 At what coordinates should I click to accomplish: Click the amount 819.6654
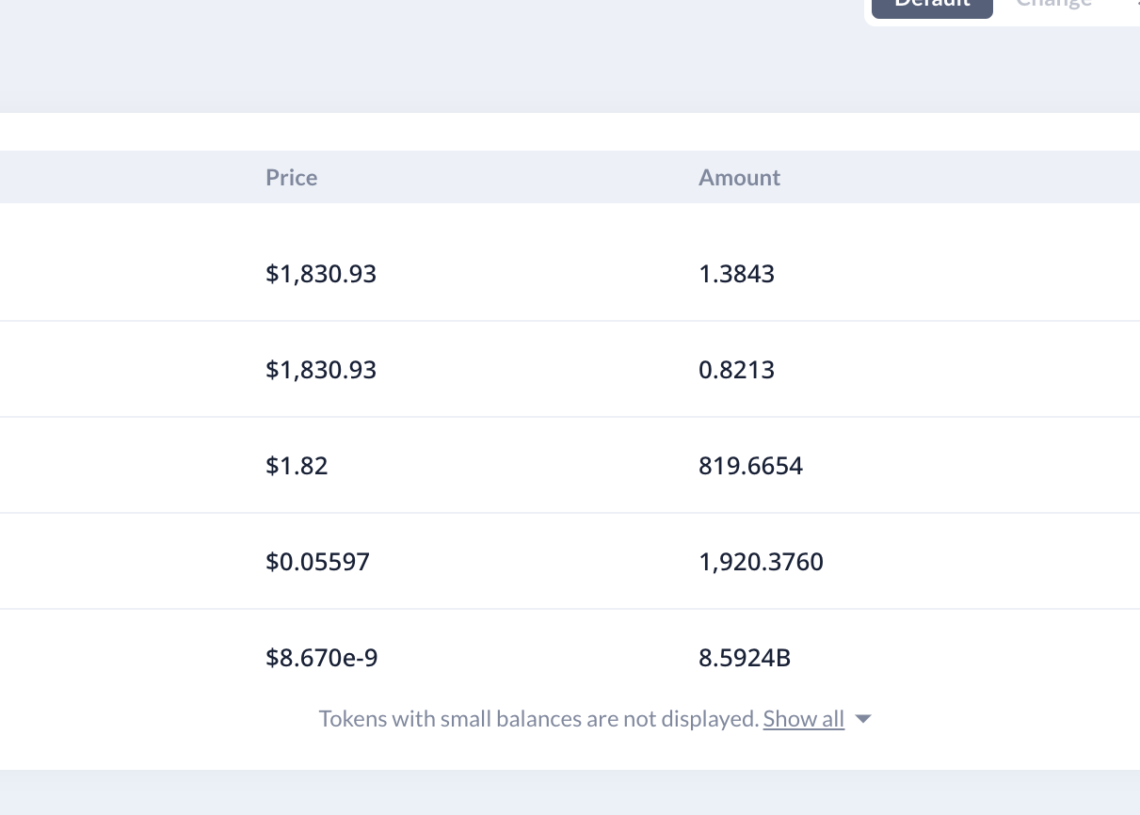click(x=750, y=466)
